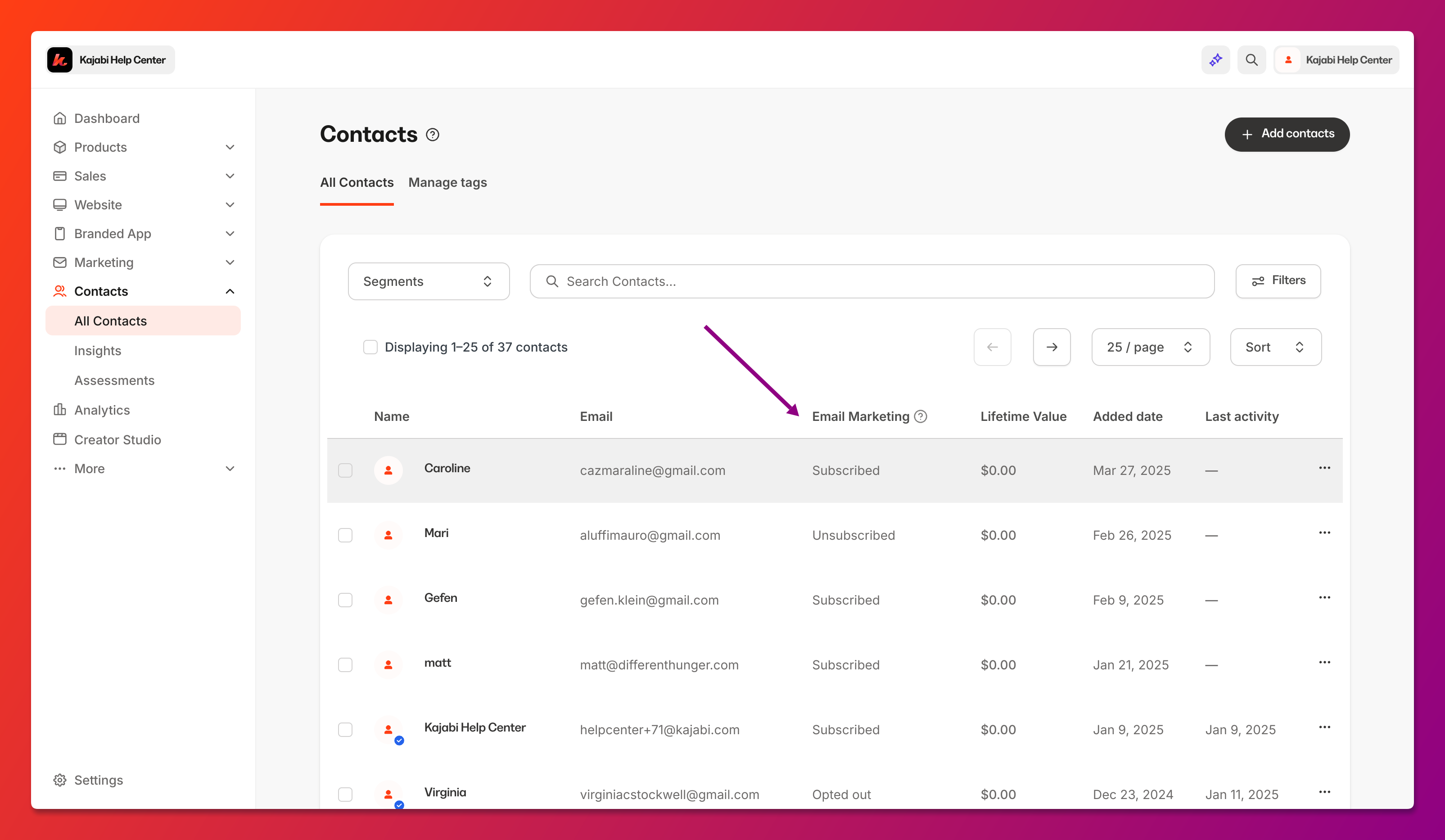Click email matt@differenthunger.com
This screenshot has height=840, width=1445.
(x=659, y=664)
